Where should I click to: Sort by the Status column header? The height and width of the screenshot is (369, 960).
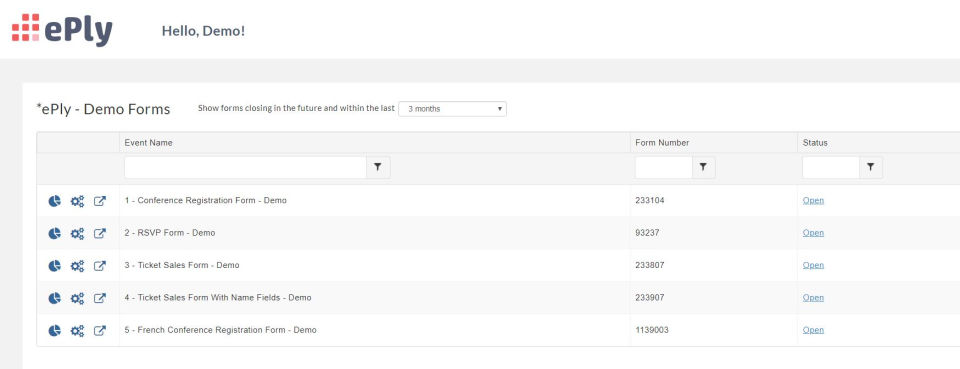pos(815,143)
